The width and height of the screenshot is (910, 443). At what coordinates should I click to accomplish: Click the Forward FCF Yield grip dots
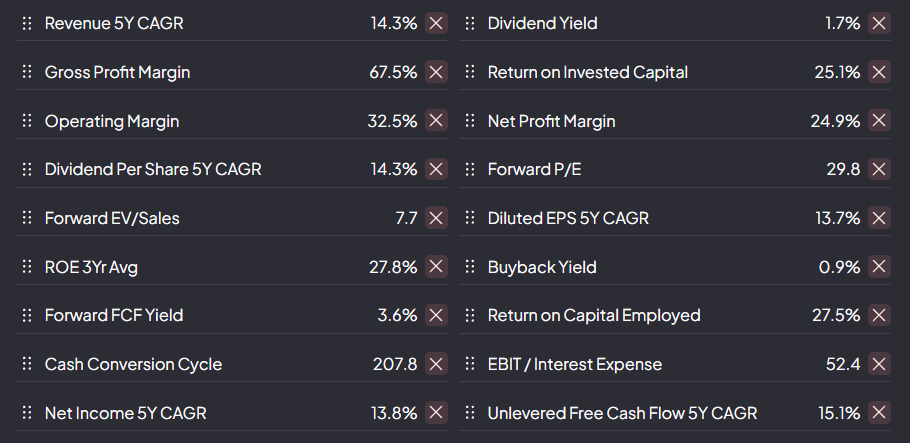pos(27,315)
